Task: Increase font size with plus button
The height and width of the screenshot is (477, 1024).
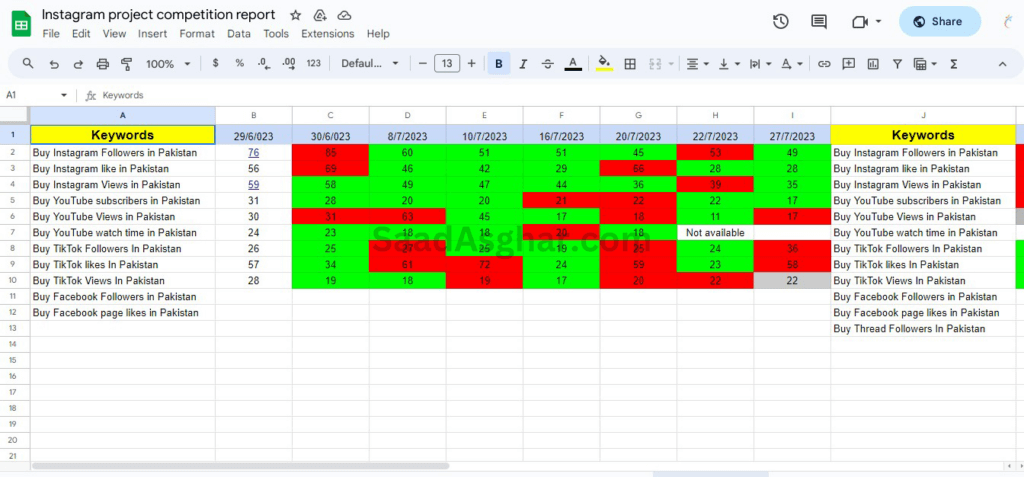Action: pos(472,63)
